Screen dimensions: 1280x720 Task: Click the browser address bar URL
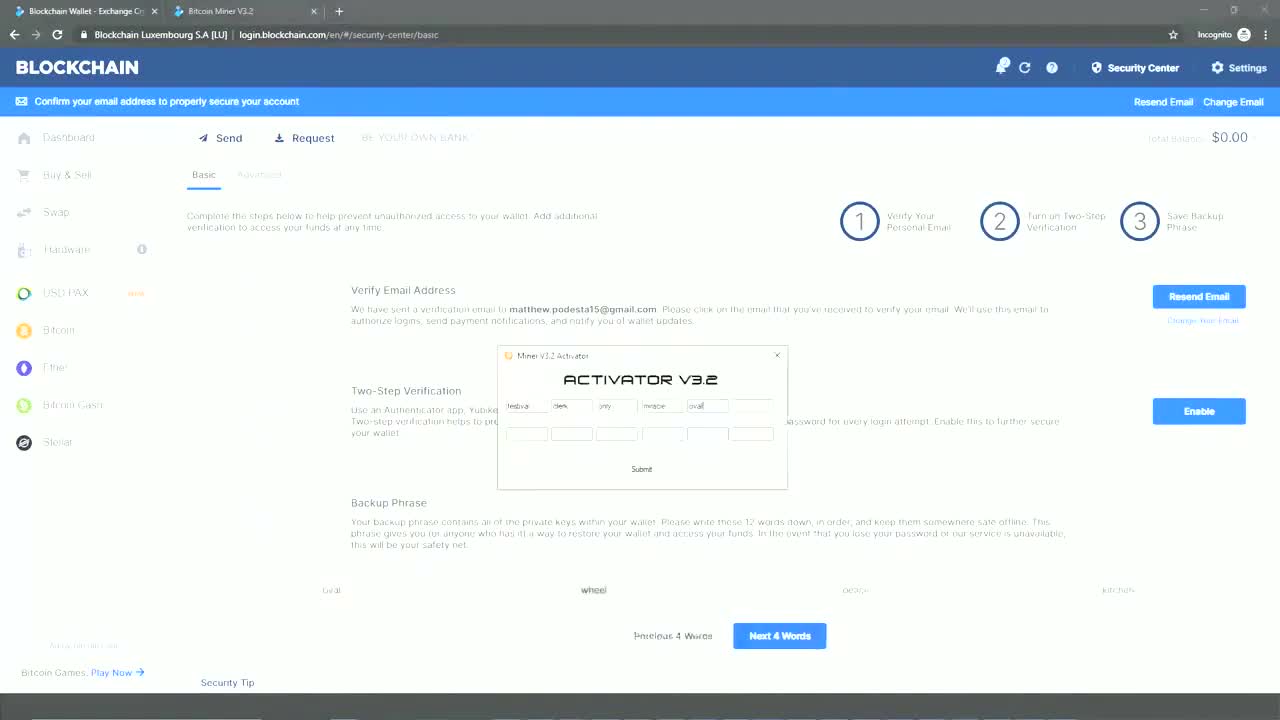pyautogui.click(x=339, y=35)
